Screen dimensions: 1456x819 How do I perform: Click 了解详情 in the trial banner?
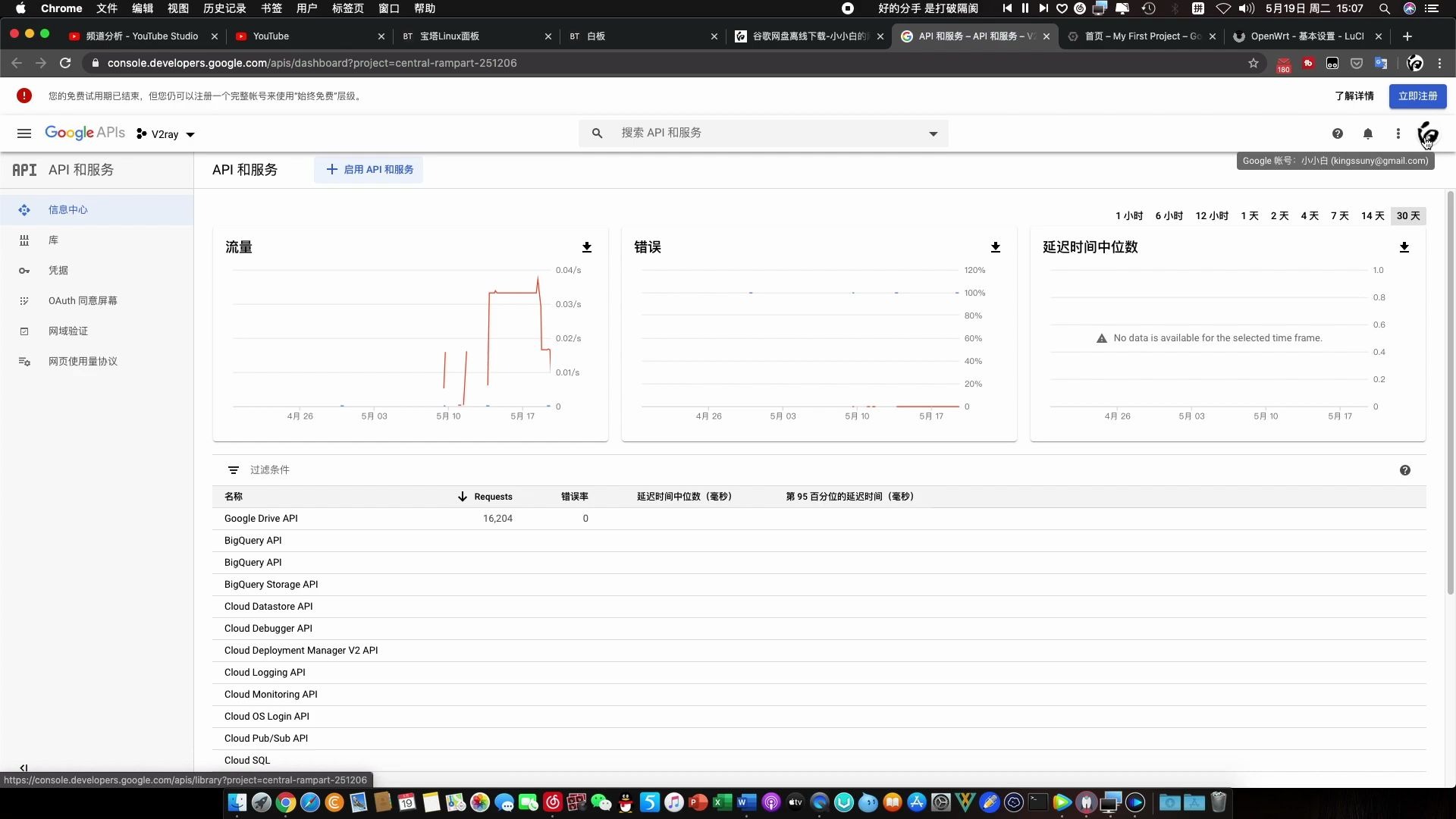pyautogui.click(x=1354, y=96)
